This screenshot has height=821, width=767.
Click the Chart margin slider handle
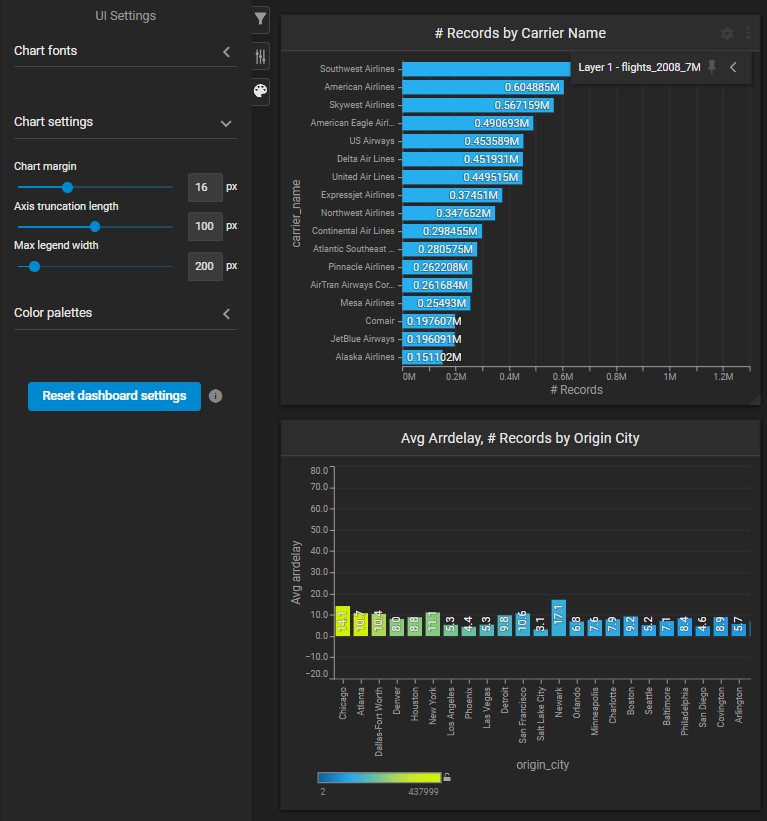[67, 187]
